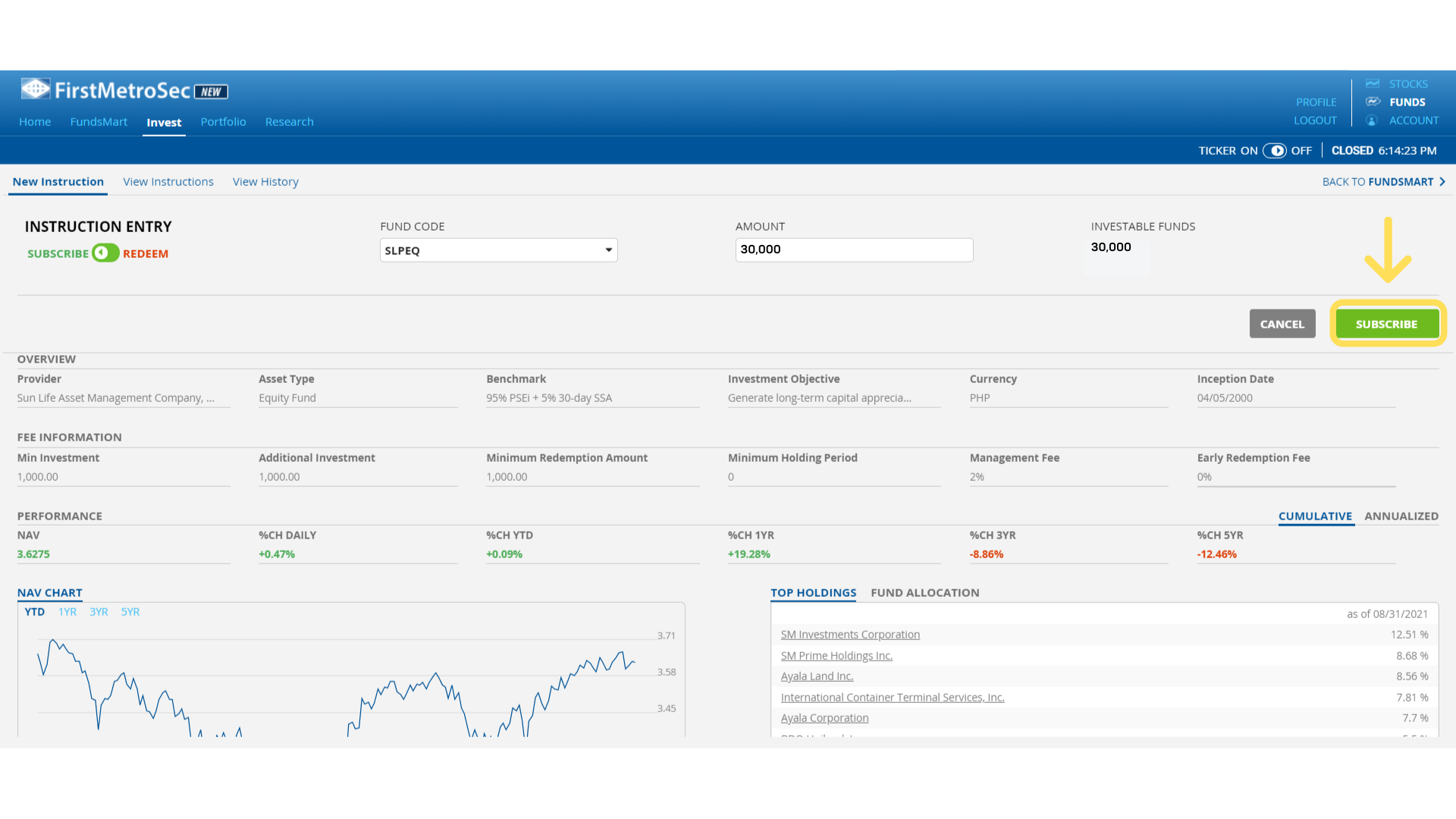Click the %CH 5YR value -12.46%
Image resolution: width=1456 pixels, height=819 pixels.
click(x=1216, y=554)
